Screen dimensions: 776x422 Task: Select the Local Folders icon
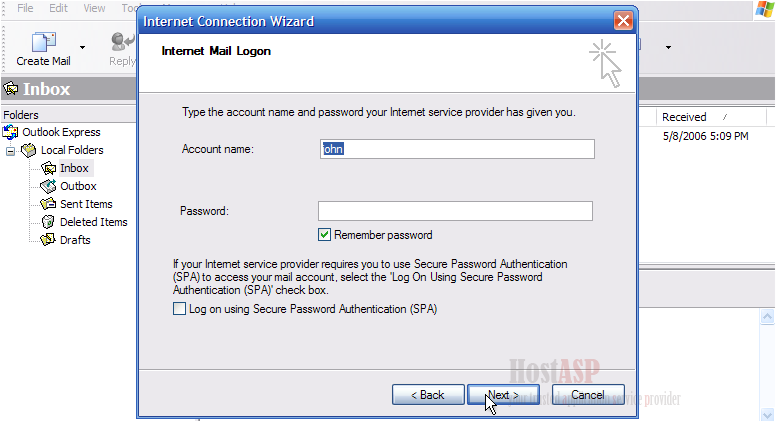[x=29, y=150]
